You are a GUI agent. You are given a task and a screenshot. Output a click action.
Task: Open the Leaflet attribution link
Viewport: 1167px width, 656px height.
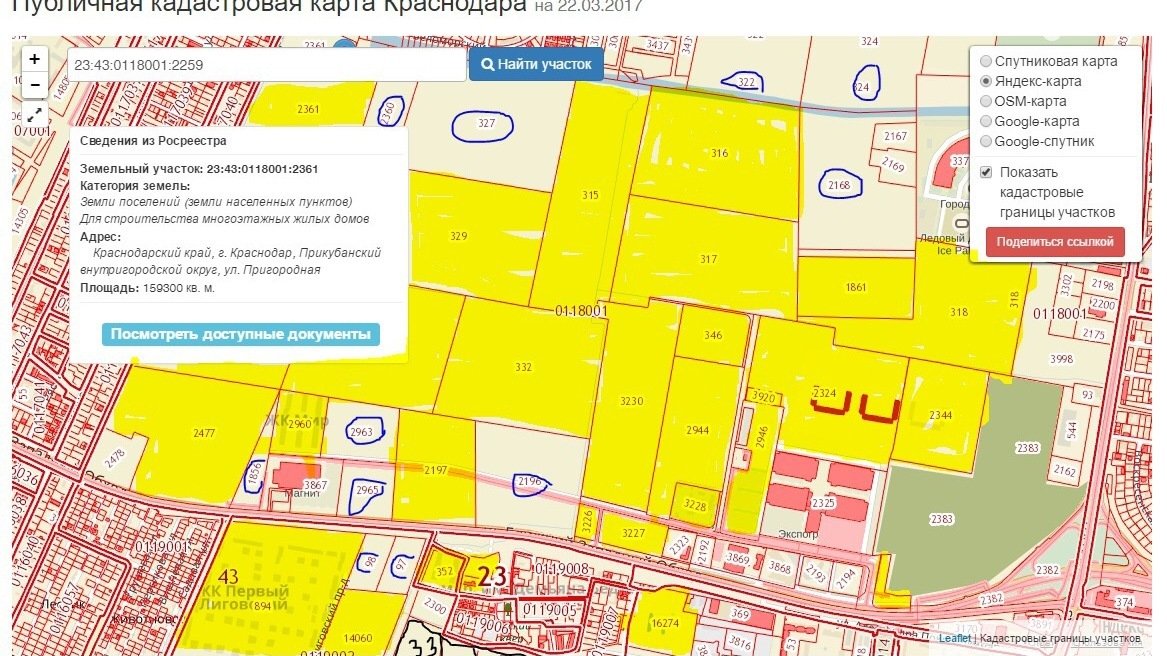tap(954, 638)
